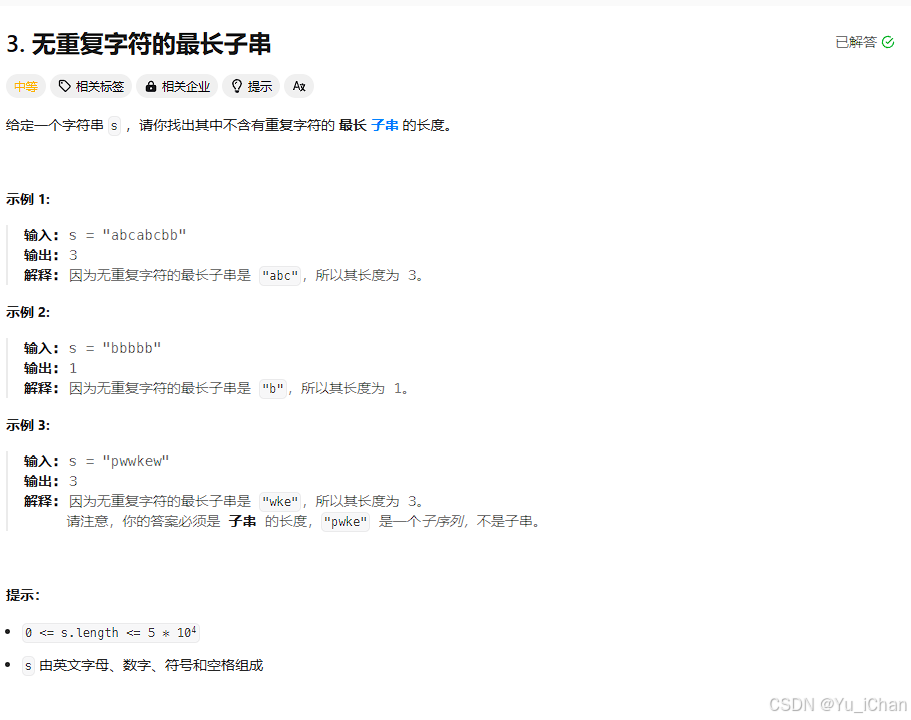Open the 相关企业 pill
The image size is (911, 720).
(177, 87)
